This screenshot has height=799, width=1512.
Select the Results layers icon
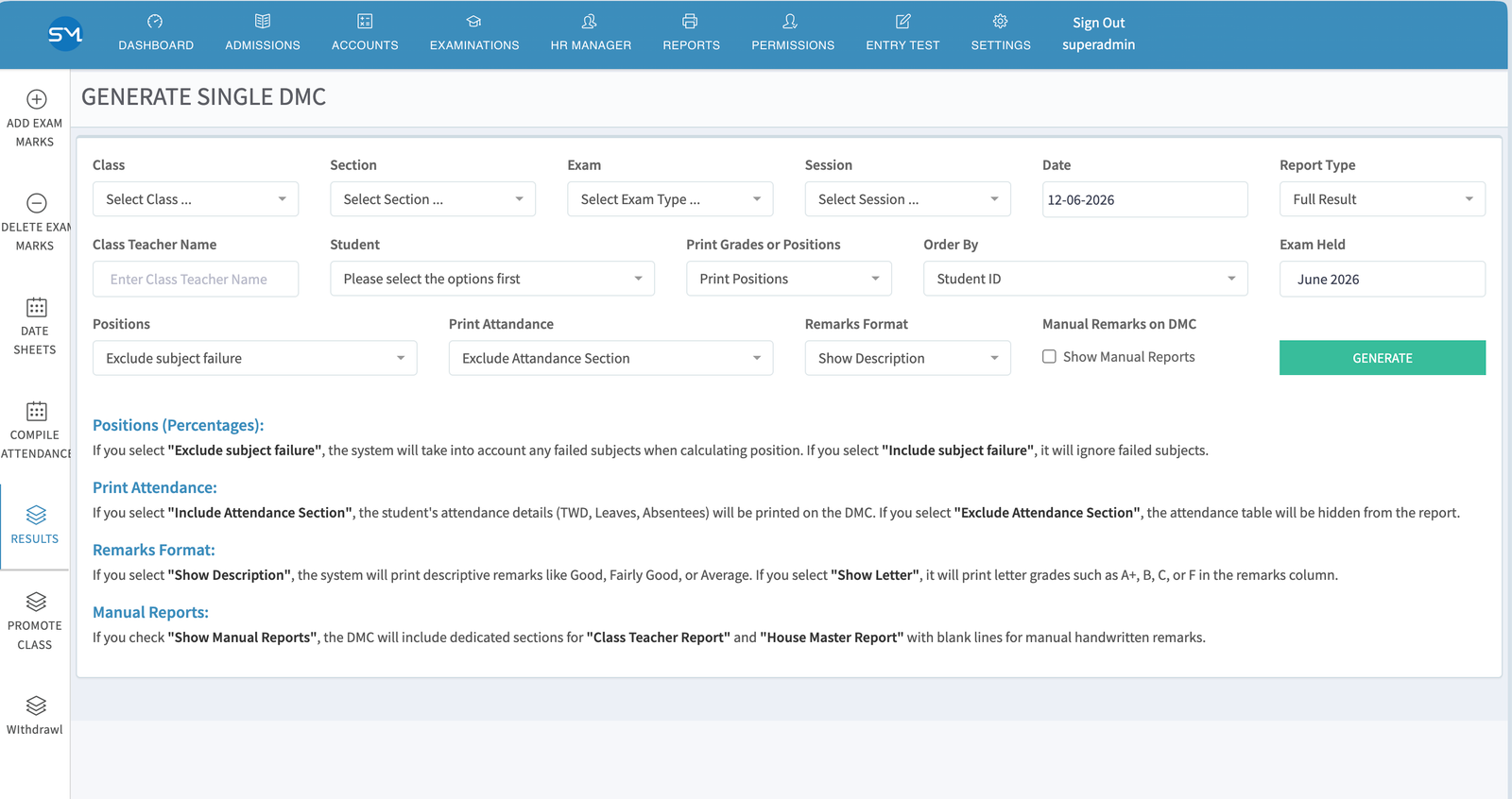36,515
